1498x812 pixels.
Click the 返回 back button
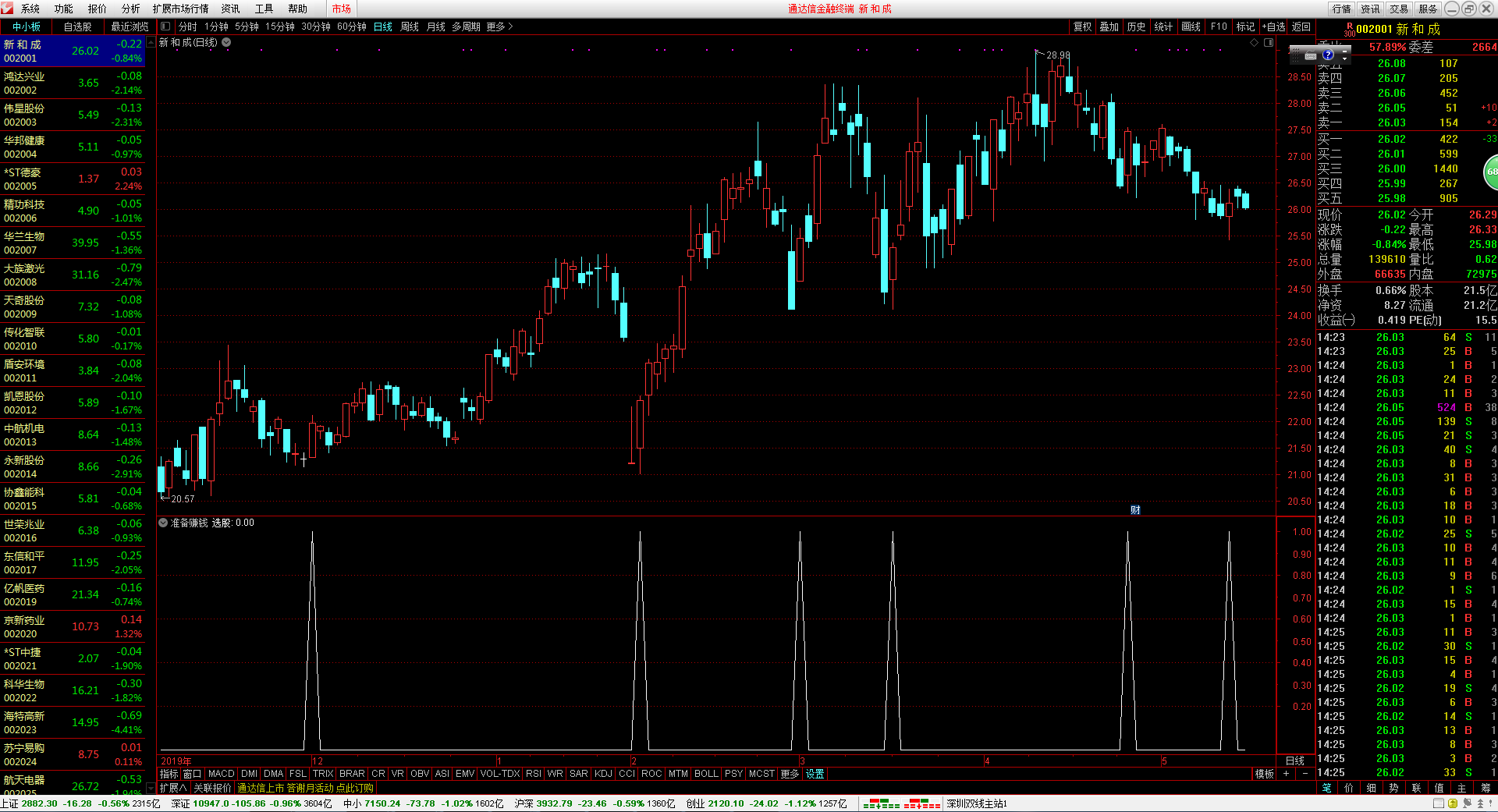(x=1301, y=27)
